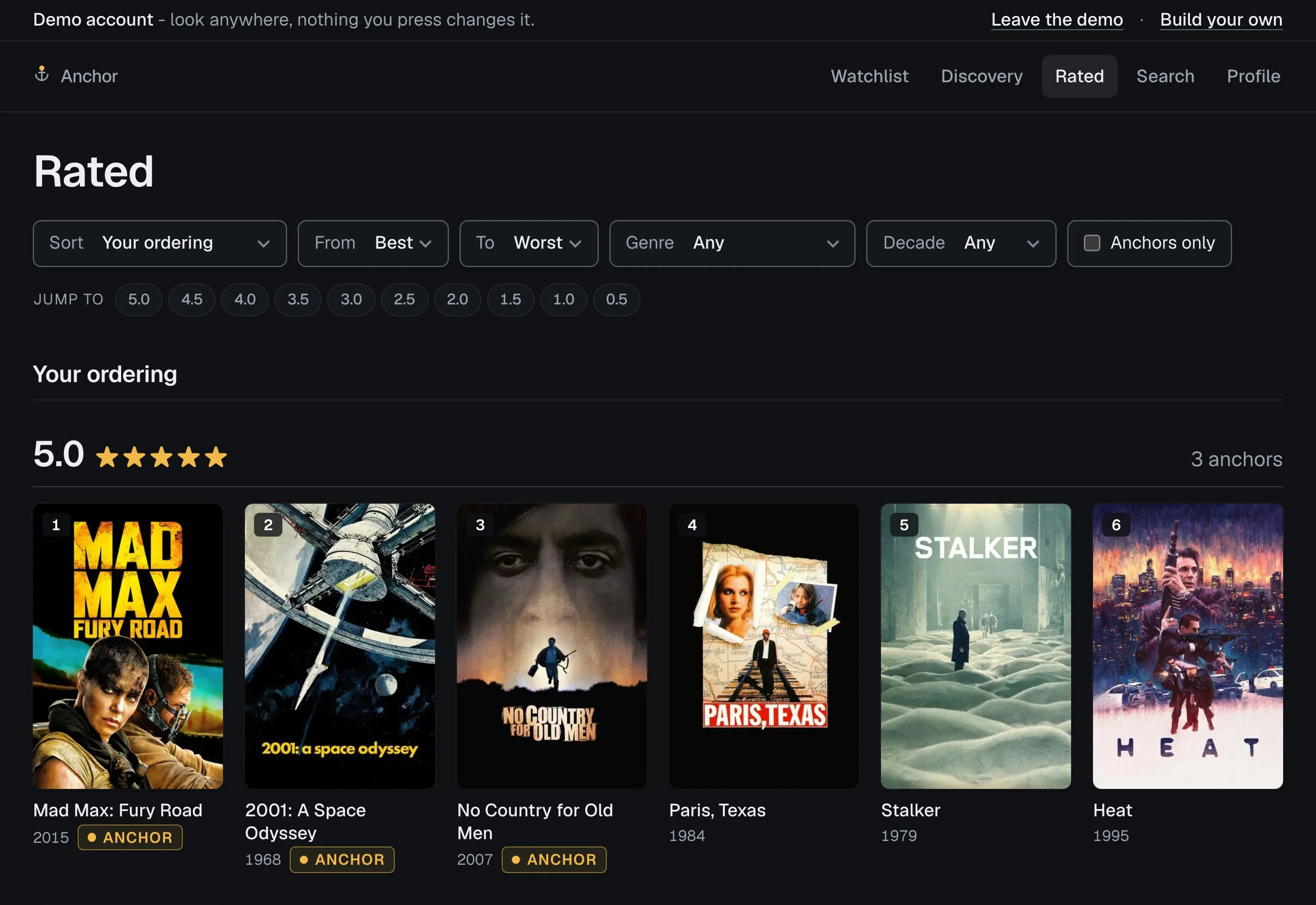Image resolution: width=1316 pixels, height=905 pixels.
Task: Click the ANCHOR badge next to 2015
Action: click(130, 837)
